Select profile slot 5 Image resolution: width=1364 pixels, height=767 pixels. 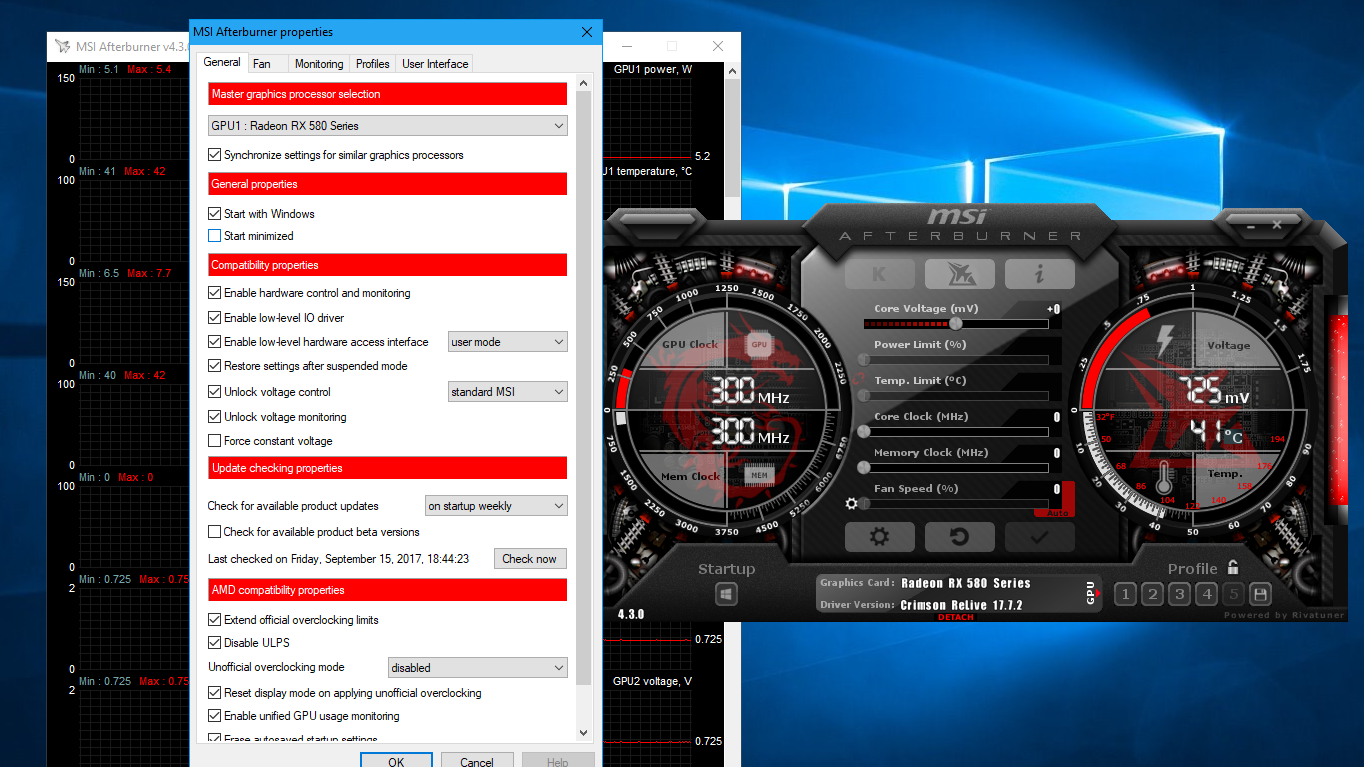(x=1233, y=595)
